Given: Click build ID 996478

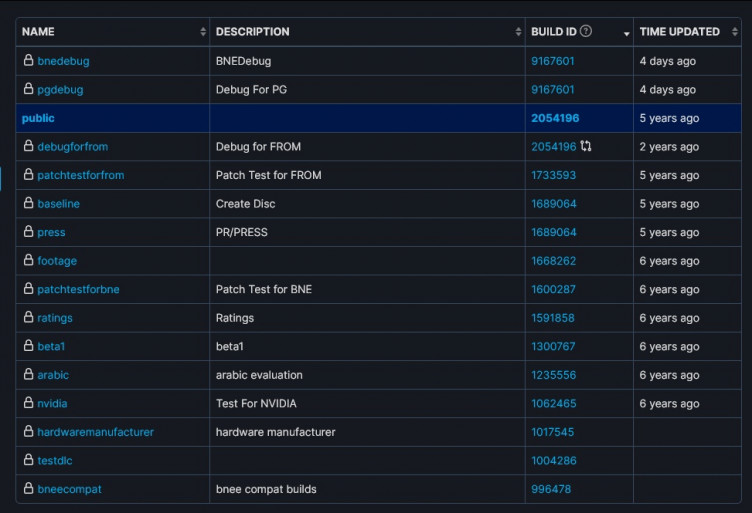Looking at the screenshot, I should pos(551,489).
